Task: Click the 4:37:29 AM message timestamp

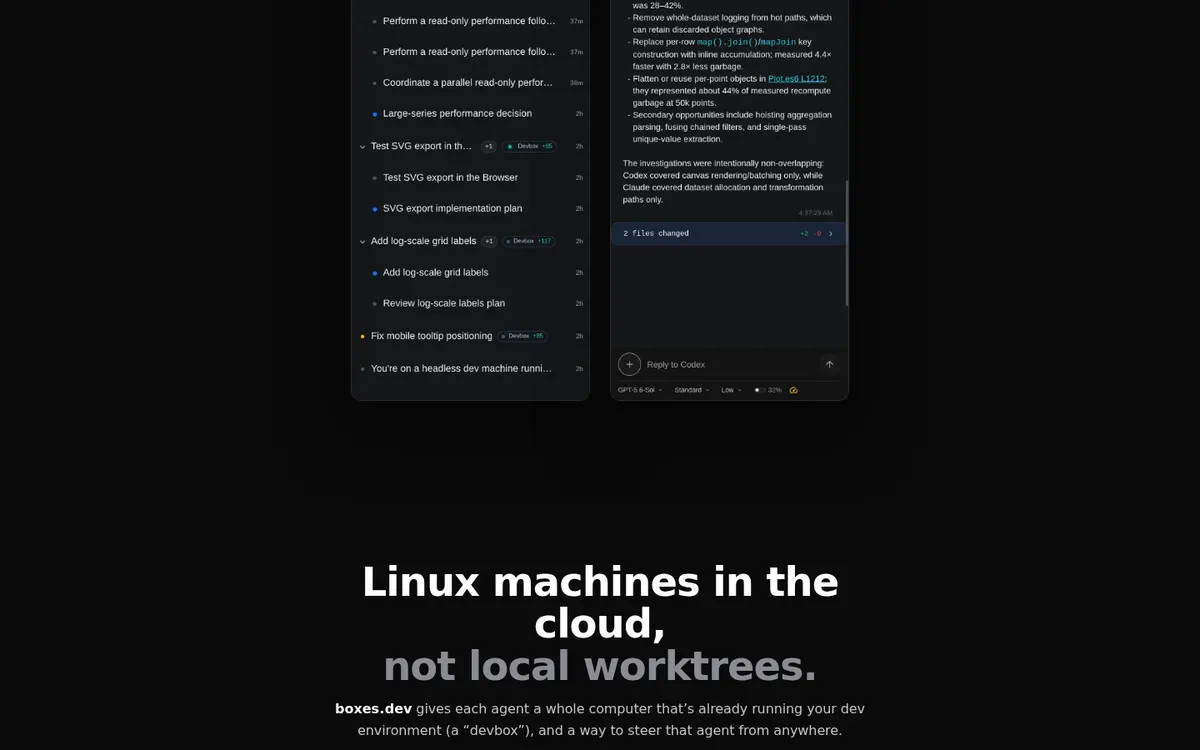Action: pyautogui.click(x=815, y=213)
